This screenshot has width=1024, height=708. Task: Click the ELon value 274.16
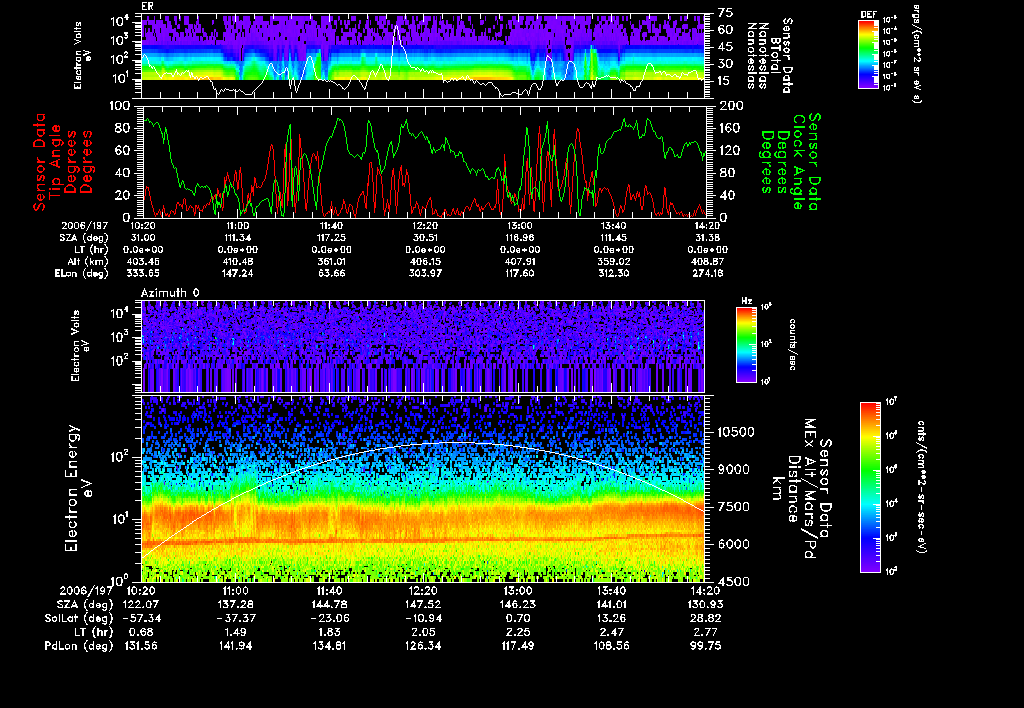(x=709, y=274)
